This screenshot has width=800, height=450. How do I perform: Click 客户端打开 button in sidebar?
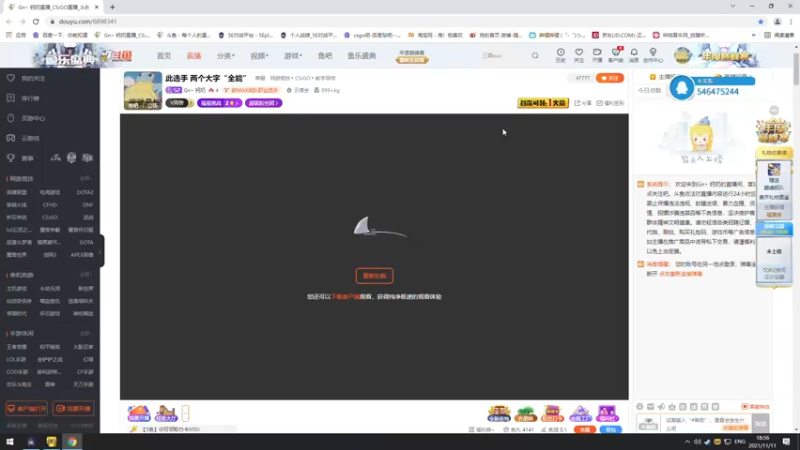click(27, 409)
